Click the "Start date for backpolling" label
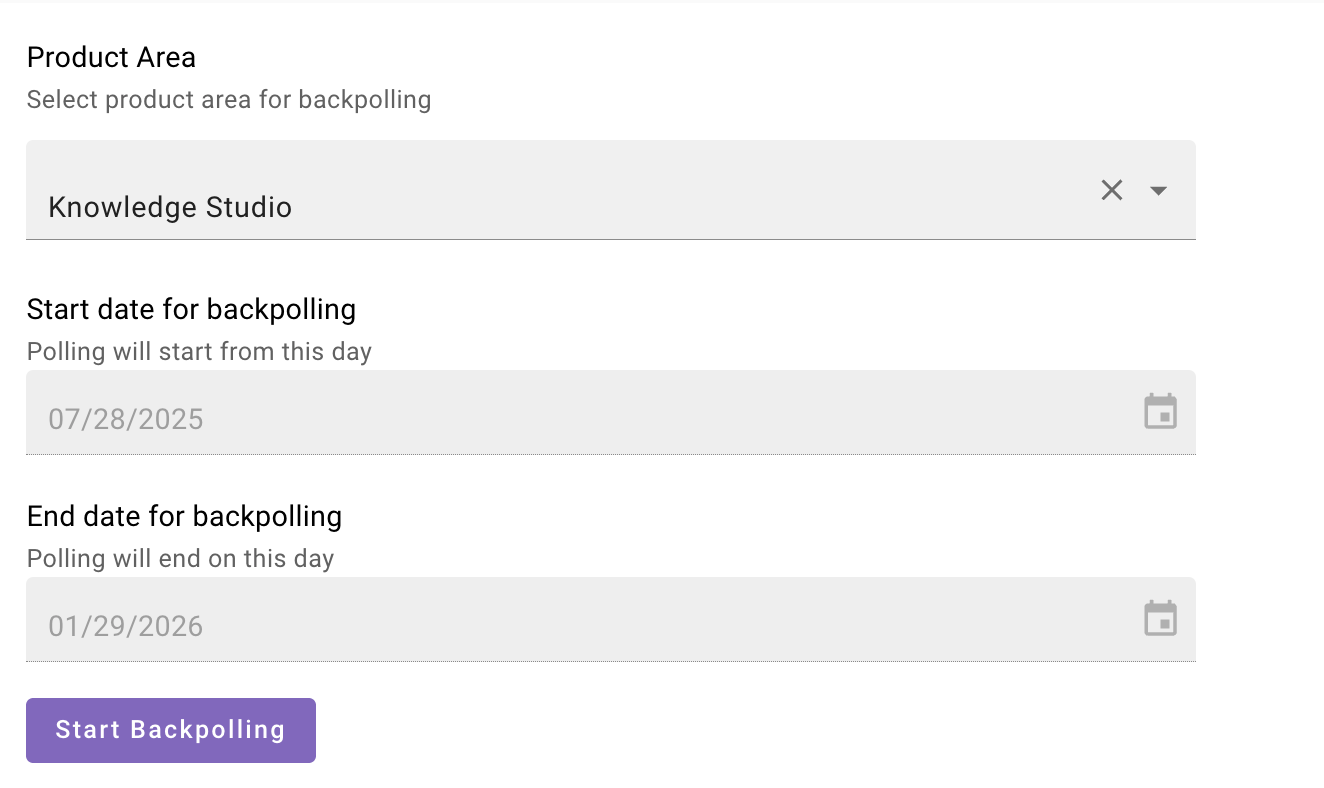The width and height of the screenshot is (1324, 788). (191, 309)
